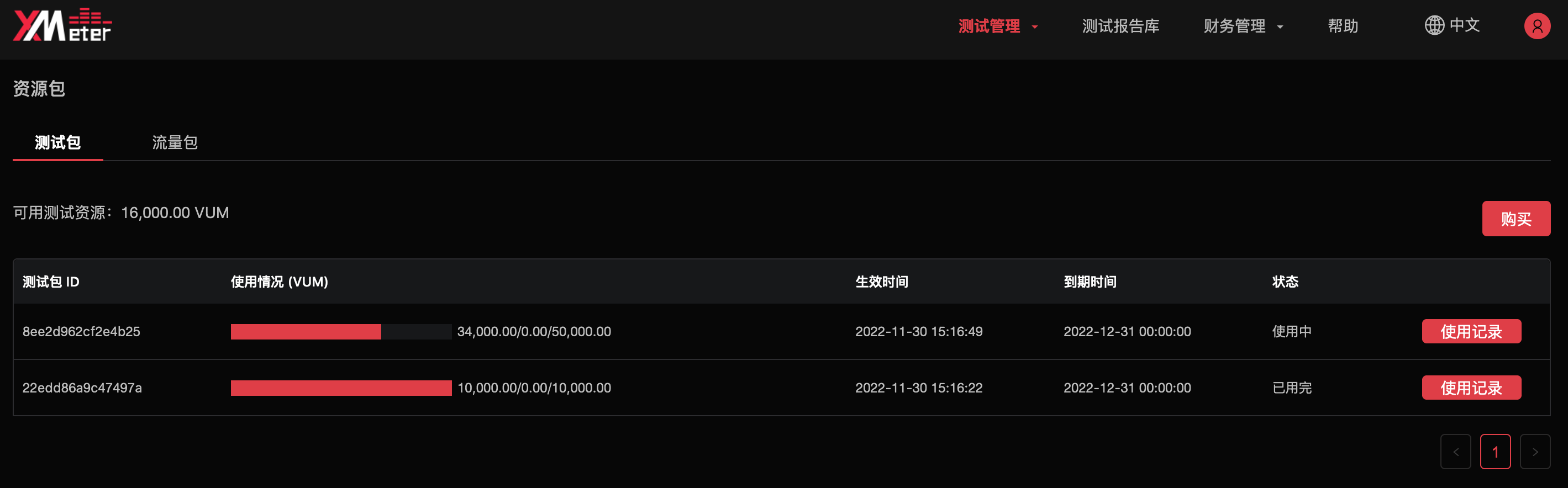This screenshot has width=1568, height=488.
Task: Open 使用记录 for package 8ee2d962cf2e4b25
Action: tap(1471, 331)
